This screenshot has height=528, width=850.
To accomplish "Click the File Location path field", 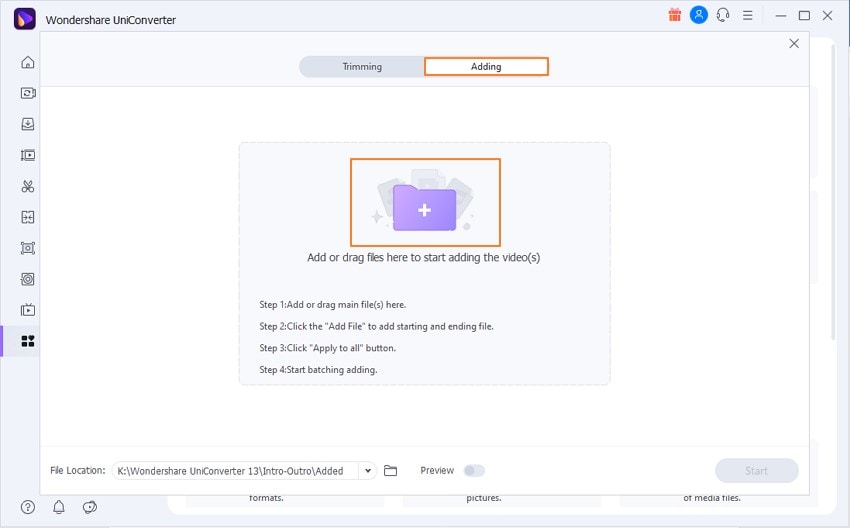I will coord(235,471).
